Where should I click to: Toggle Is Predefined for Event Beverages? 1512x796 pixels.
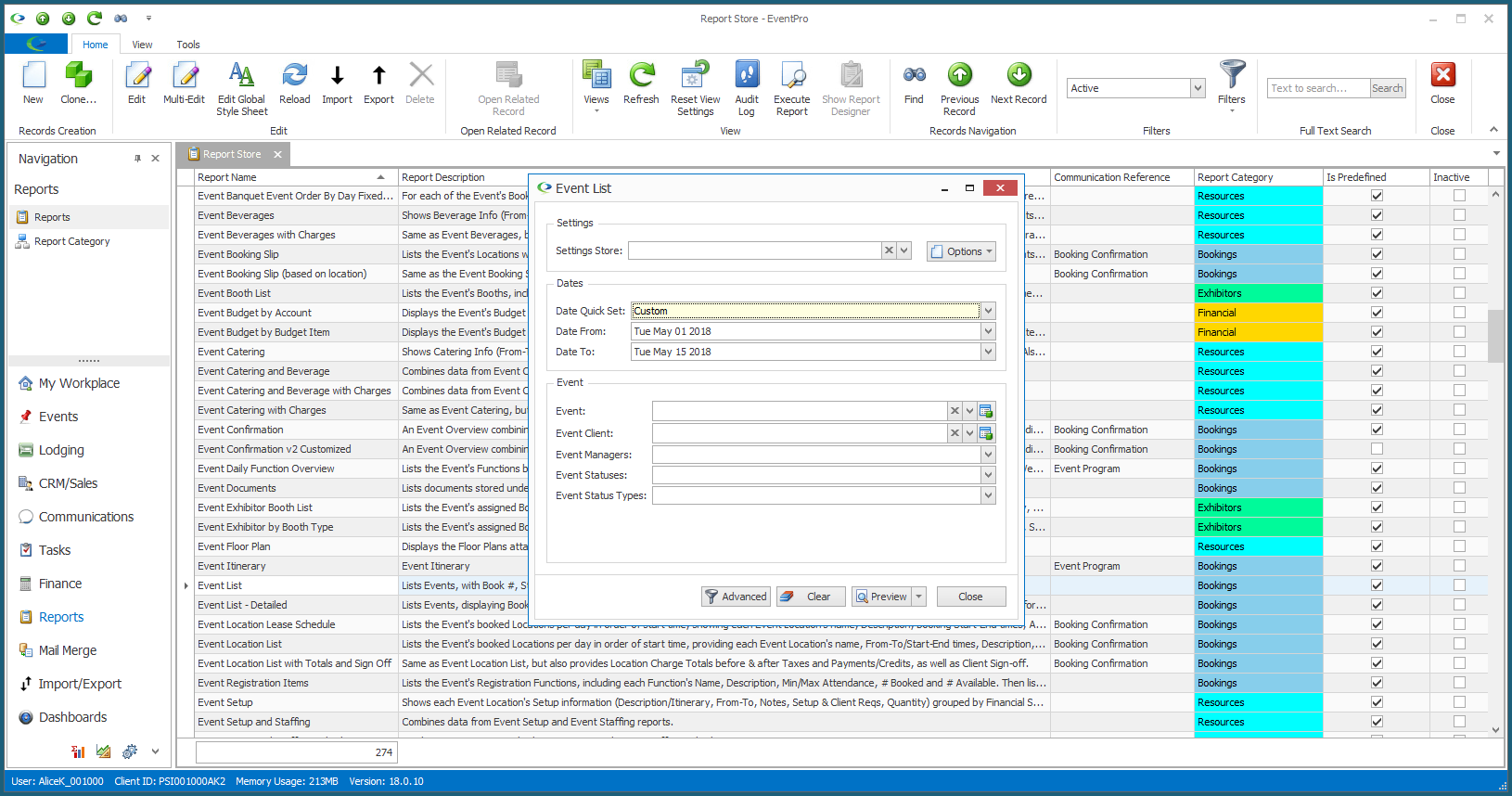coord(1377,215)
